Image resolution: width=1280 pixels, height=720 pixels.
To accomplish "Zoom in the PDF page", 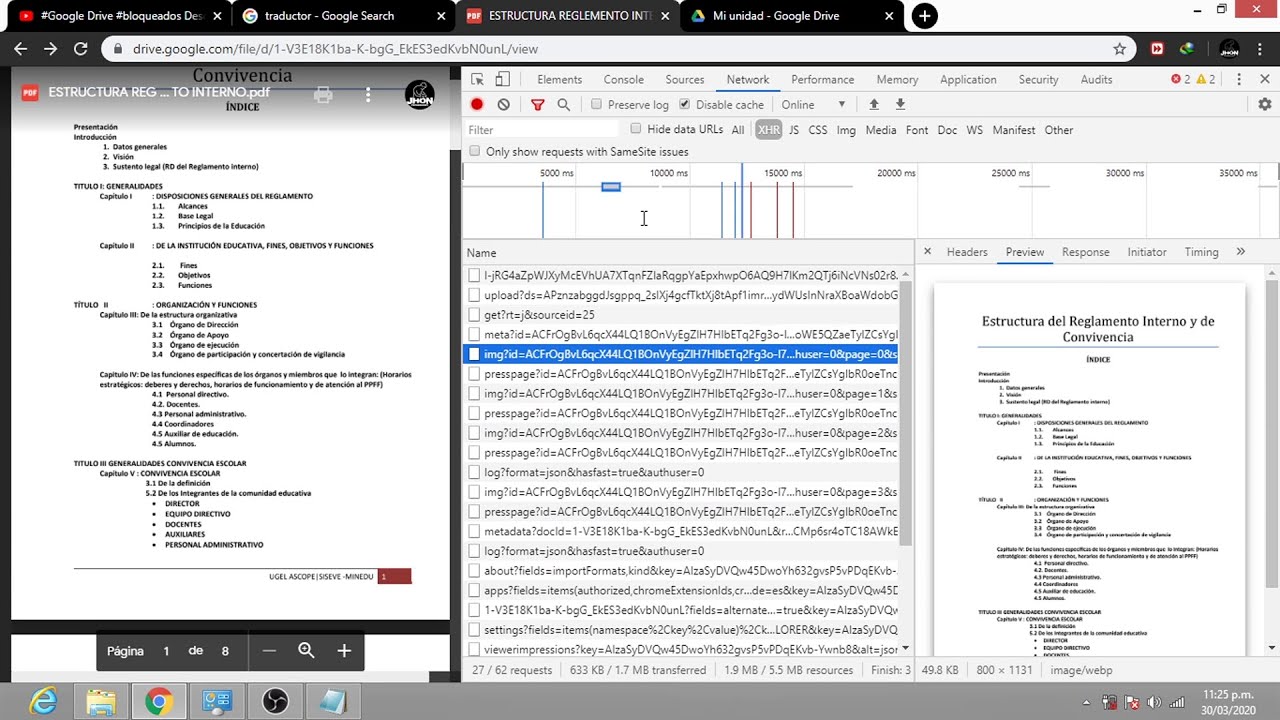I will click(x=344, y=651).
